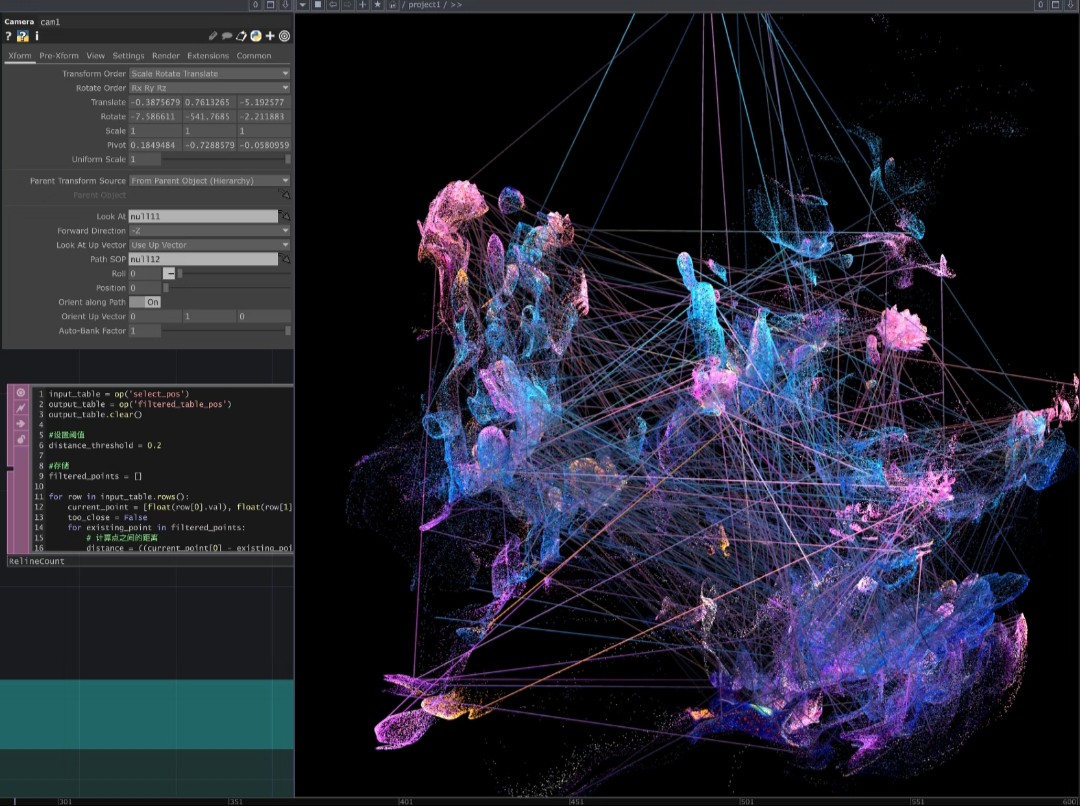Click the Python language icon in header
The width and height of the screenshot is (1080, 806).
(256, 36)
